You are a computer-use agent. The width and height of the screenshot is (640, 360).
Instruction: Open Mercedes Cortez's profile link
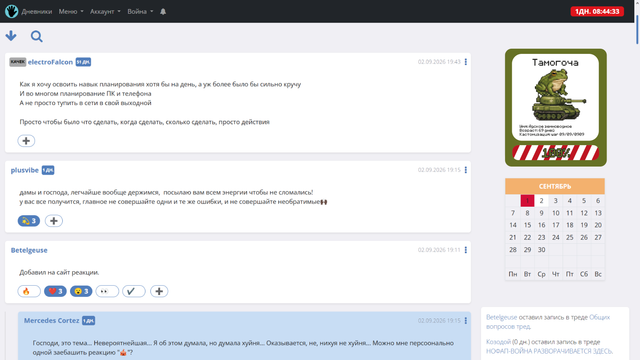(51, 320)
